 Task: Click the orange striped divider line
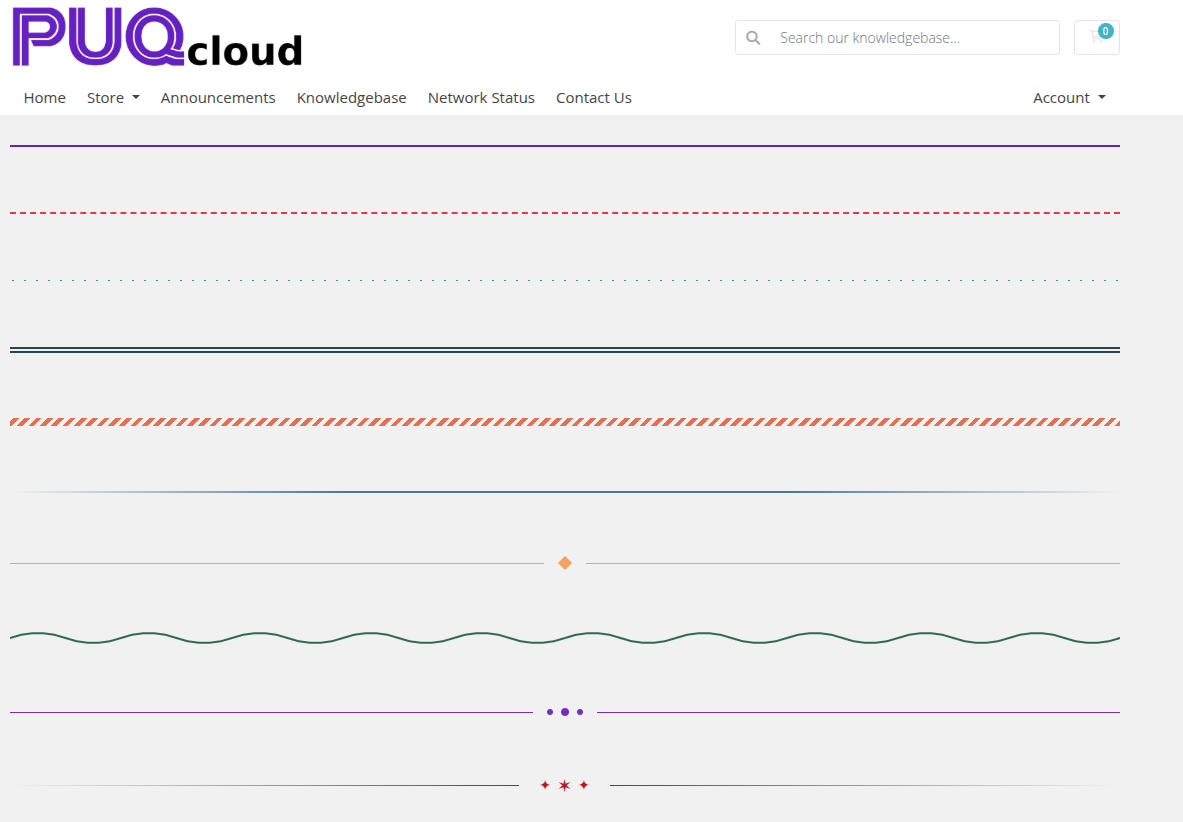565,421
